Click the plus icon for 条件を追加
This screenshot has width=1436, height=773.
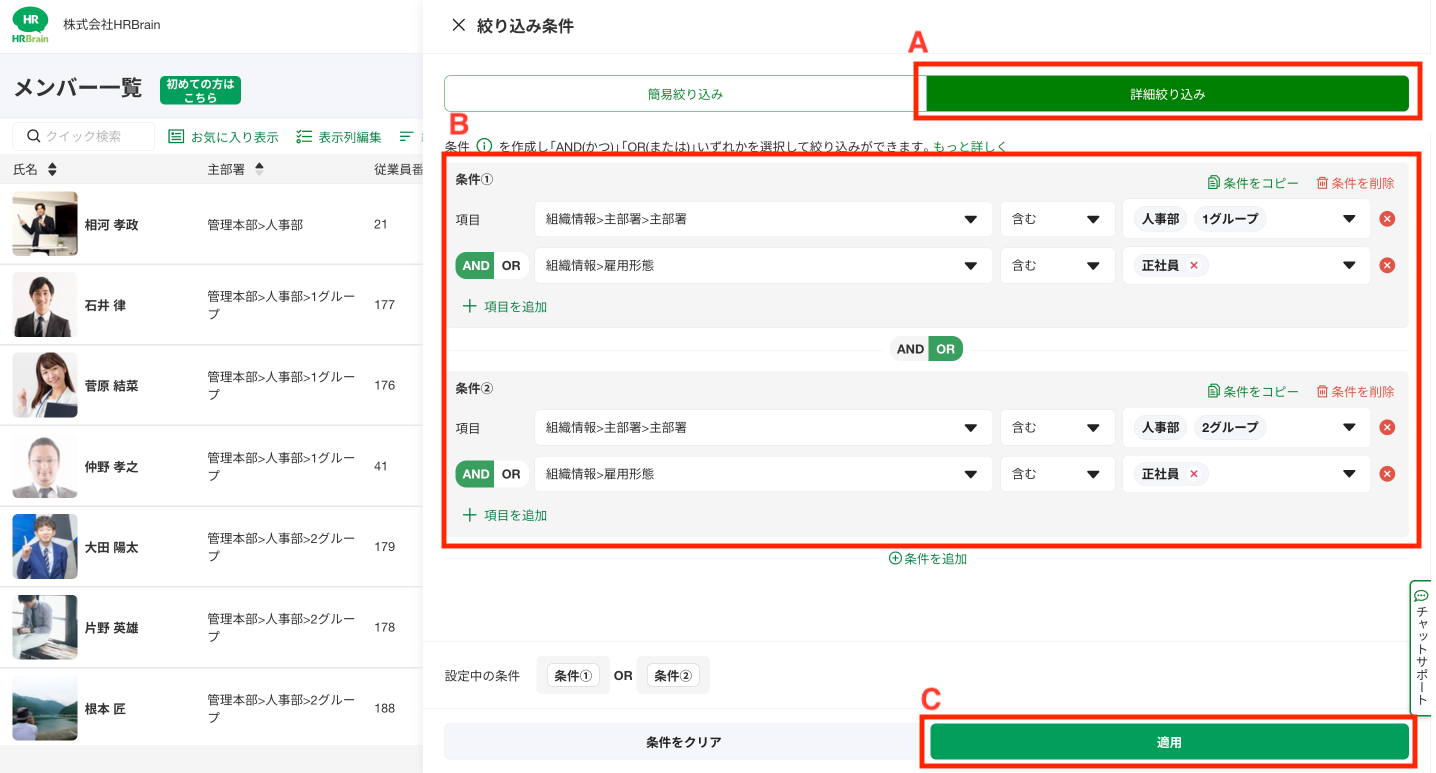[896, 559]
